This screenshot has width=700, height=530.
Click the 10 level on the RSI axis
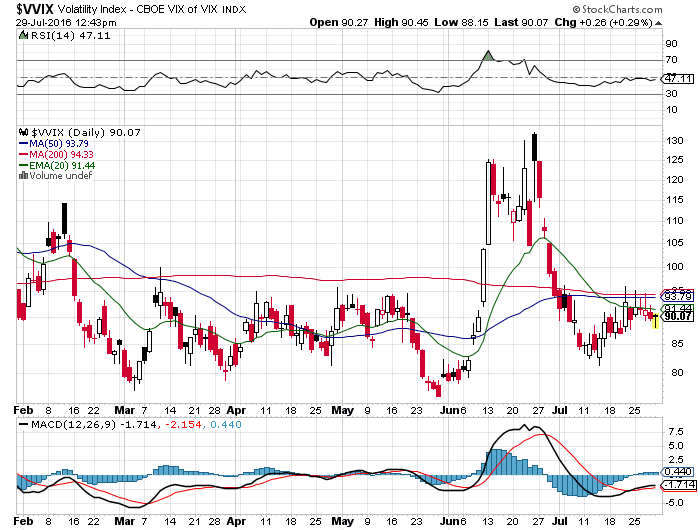pos(671,110)
